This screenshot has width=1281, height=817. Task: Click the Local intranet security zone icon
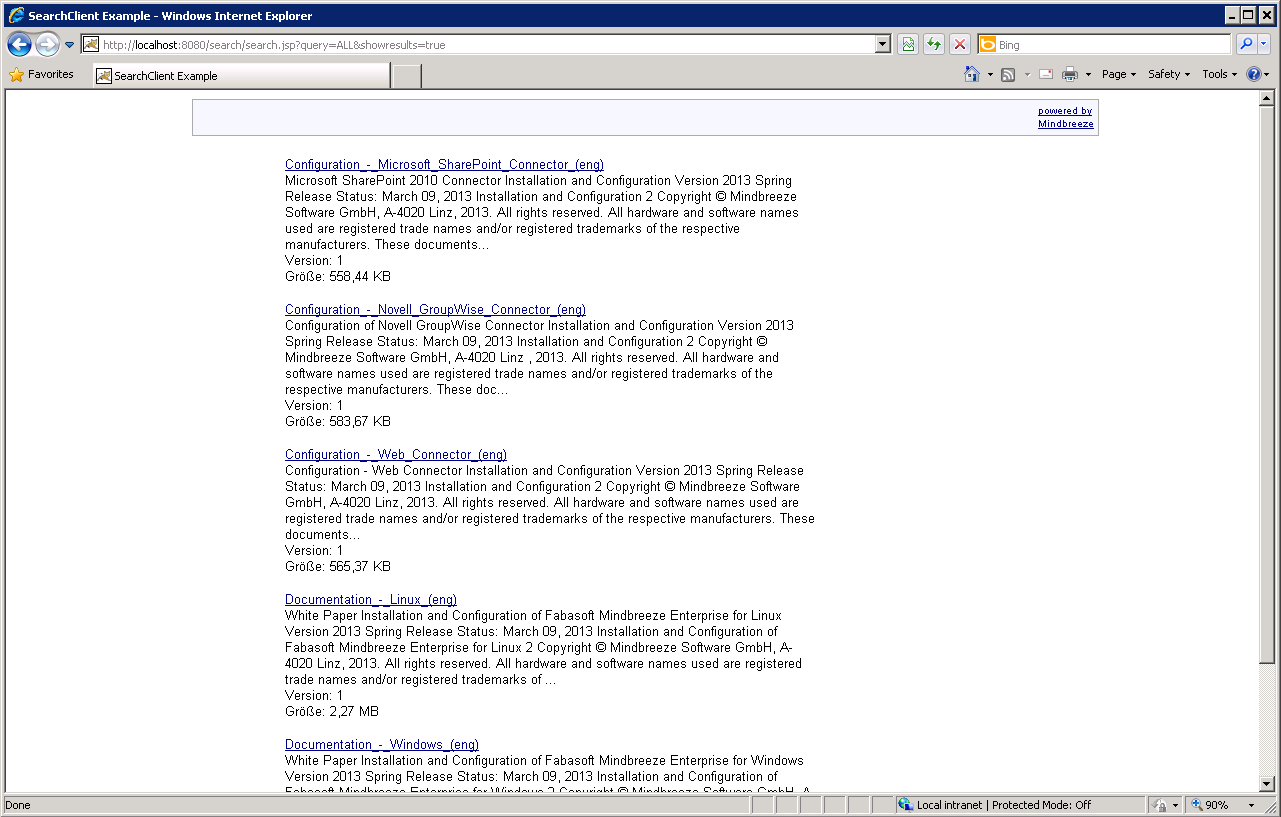pos(905,805)
